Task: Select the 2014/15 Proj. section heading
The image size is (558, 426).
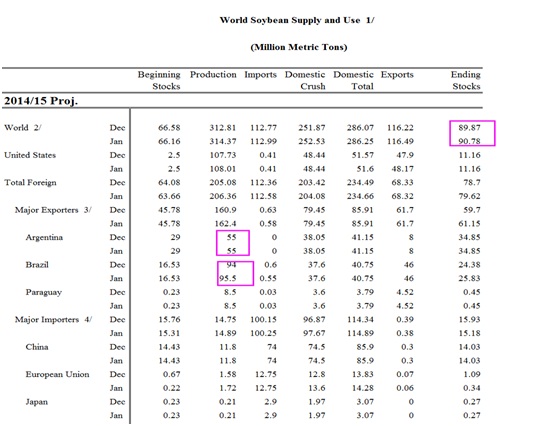Action: click(x=41, y=101)
